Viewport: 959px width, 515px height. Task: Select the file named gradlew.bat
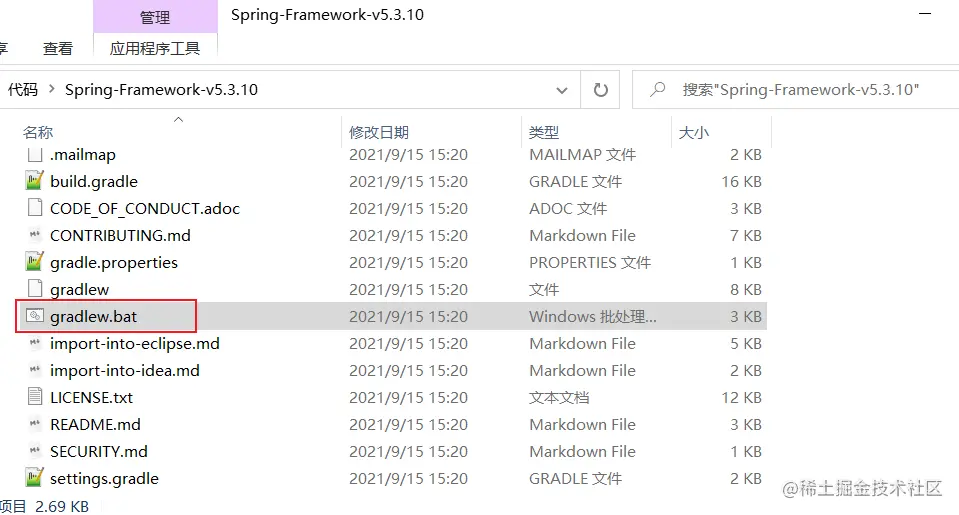pyautogui.click(x=94, y=316)
